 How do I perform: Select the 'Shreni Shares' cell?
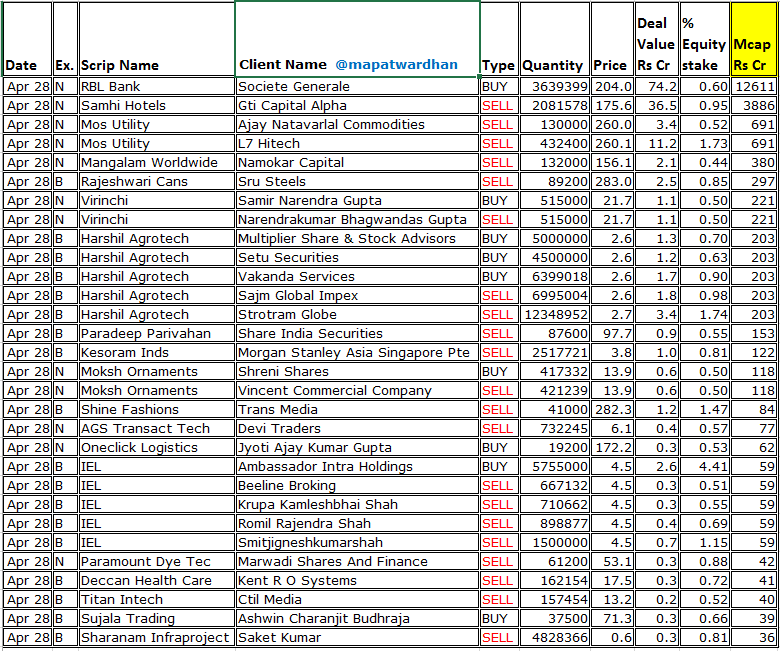(357, 372)
